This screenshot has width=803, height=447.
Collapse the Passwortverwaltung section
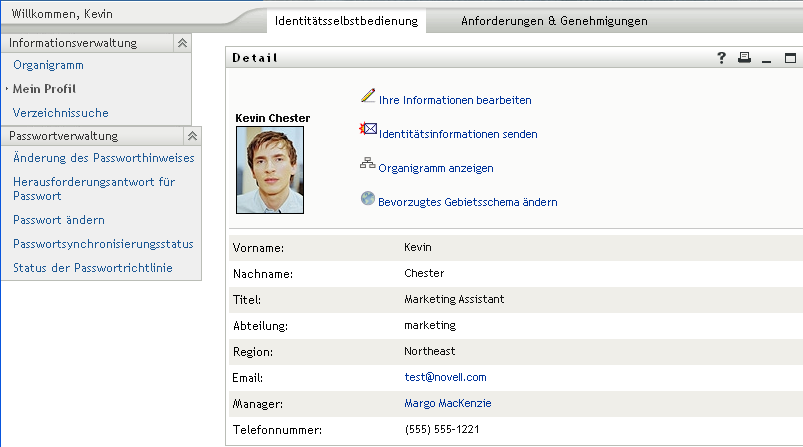click(192, 136)
